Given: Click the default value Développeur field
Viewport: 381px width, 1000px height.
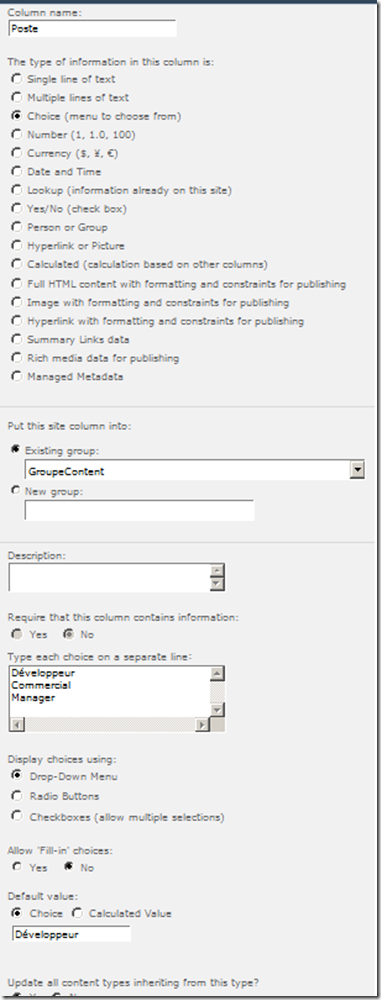Looking at the screenshot, I should click(71, 934).
